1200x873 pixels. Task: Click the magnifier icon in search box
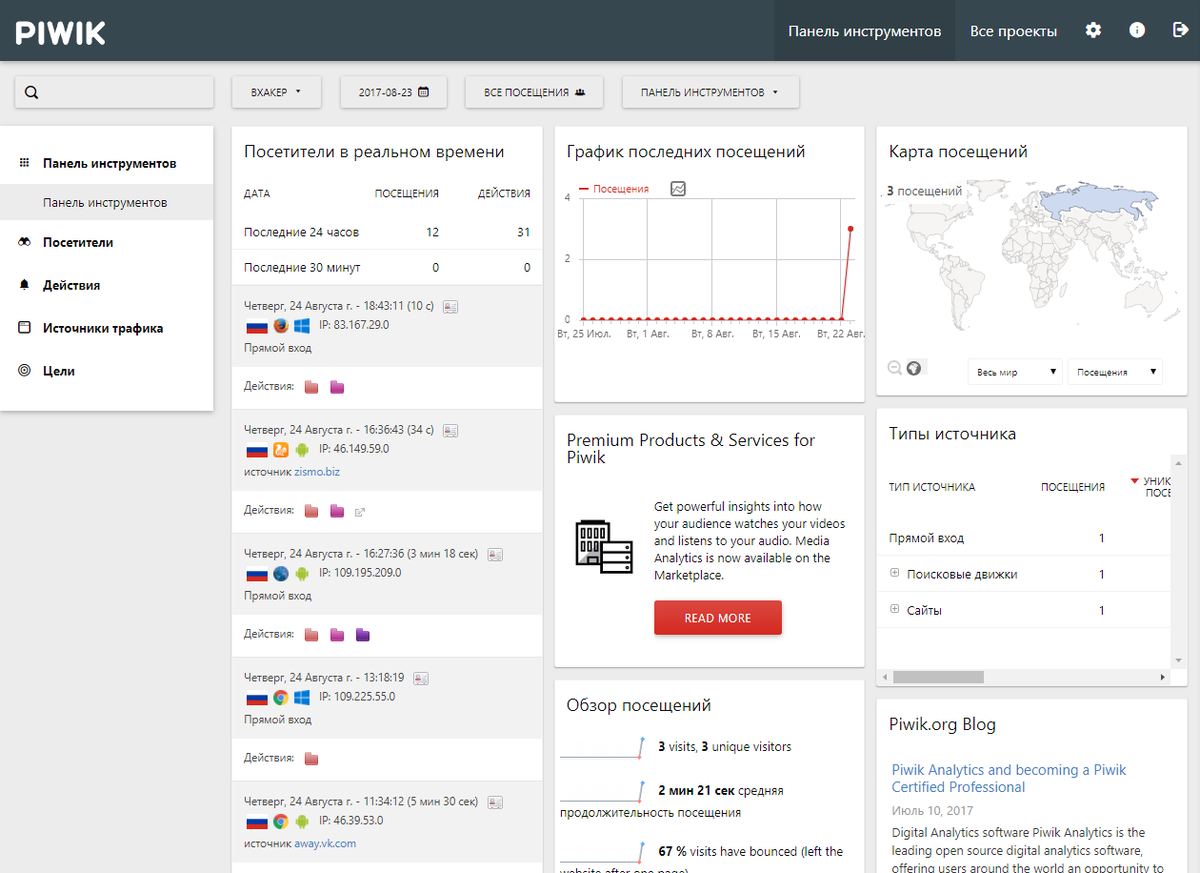point(32,92)
